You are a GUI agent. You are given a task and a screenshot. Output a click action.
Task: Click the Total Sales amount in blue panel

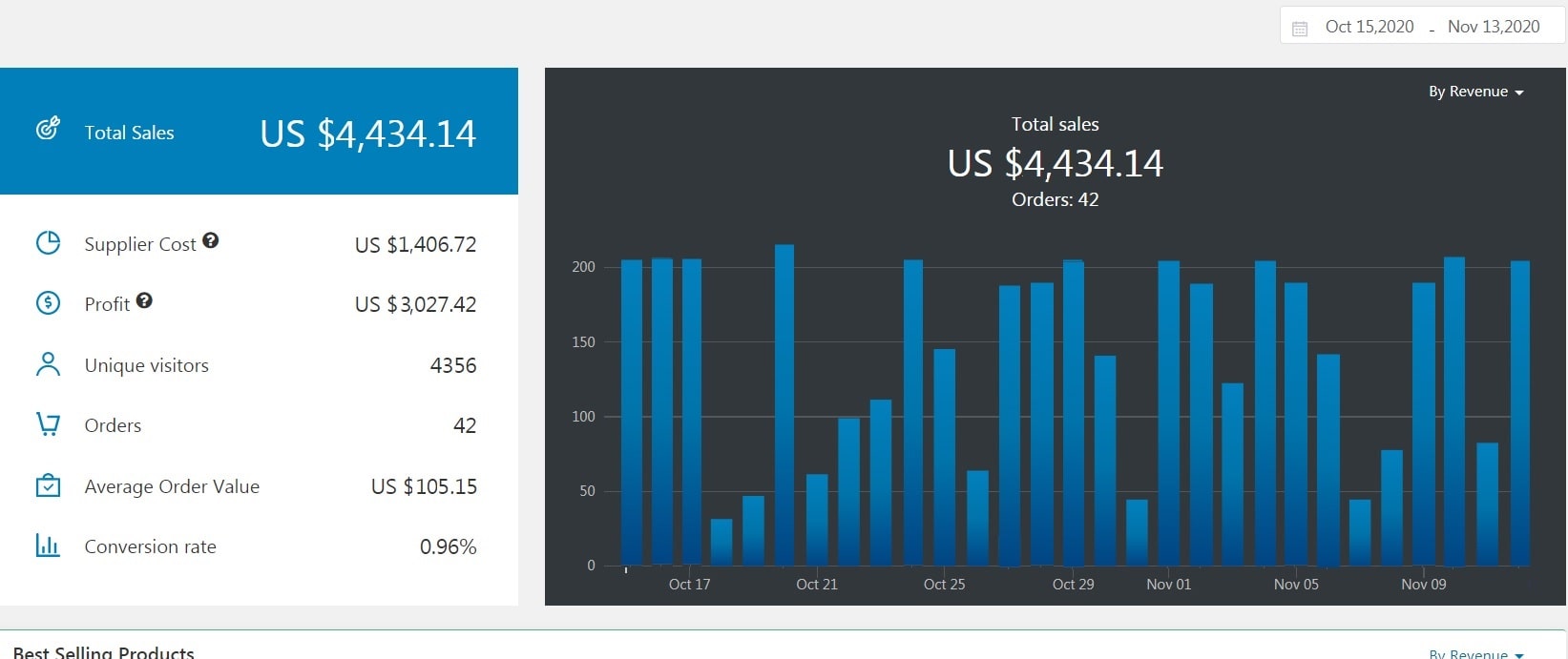coord(367,134)
